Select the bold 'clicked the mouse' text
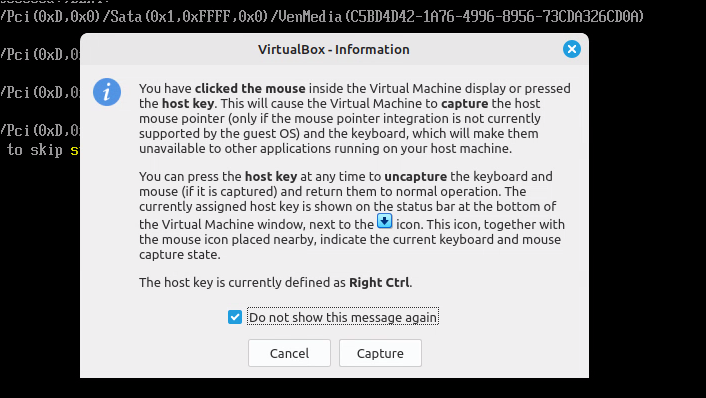Viewport: 706px width, 398px height. tap(250, 88)
